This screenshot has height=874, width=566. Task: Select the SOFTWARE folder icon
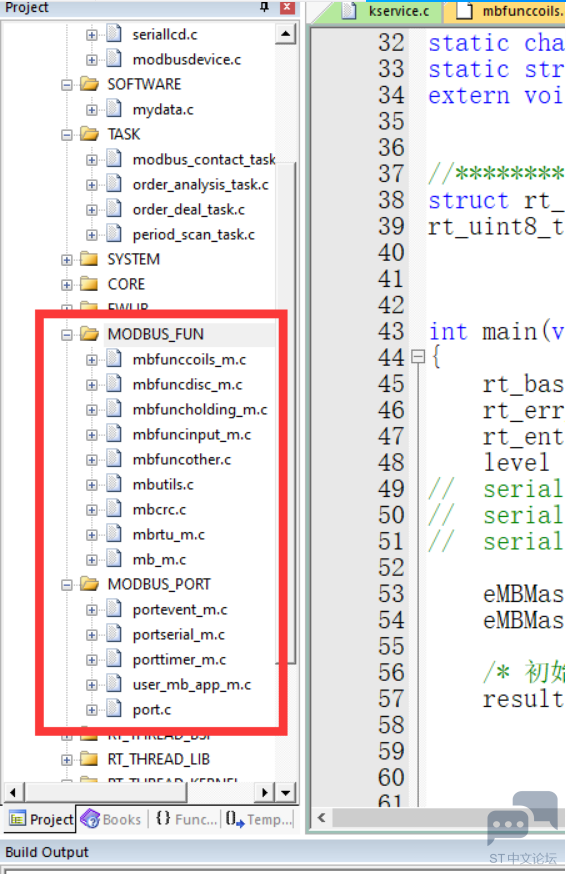click(89, 84)
